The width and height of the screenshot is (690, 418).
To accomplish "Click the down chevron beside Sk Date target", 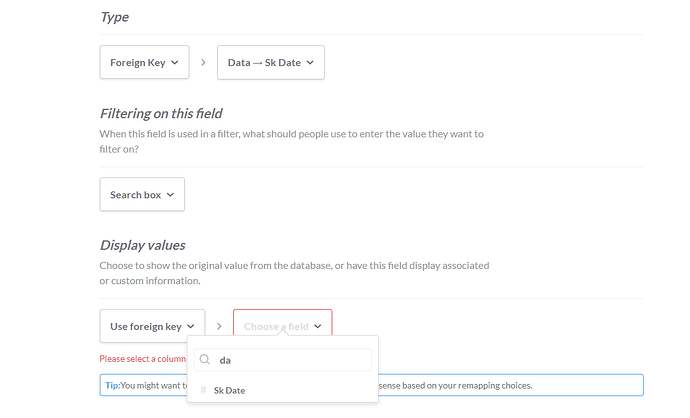I will point(310,62).
